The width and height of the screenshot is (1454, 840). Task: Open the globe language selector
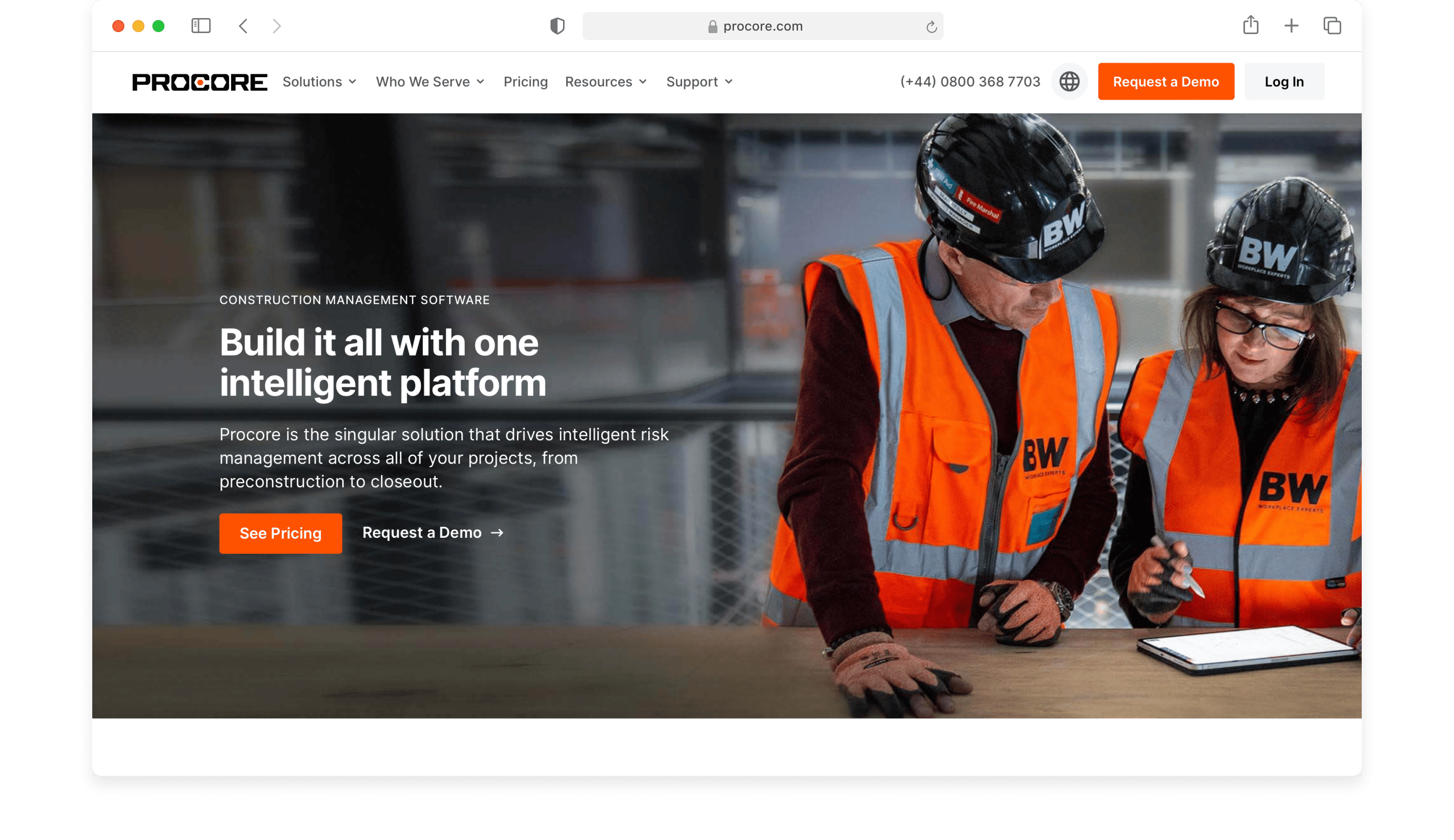coord(1069,82)
